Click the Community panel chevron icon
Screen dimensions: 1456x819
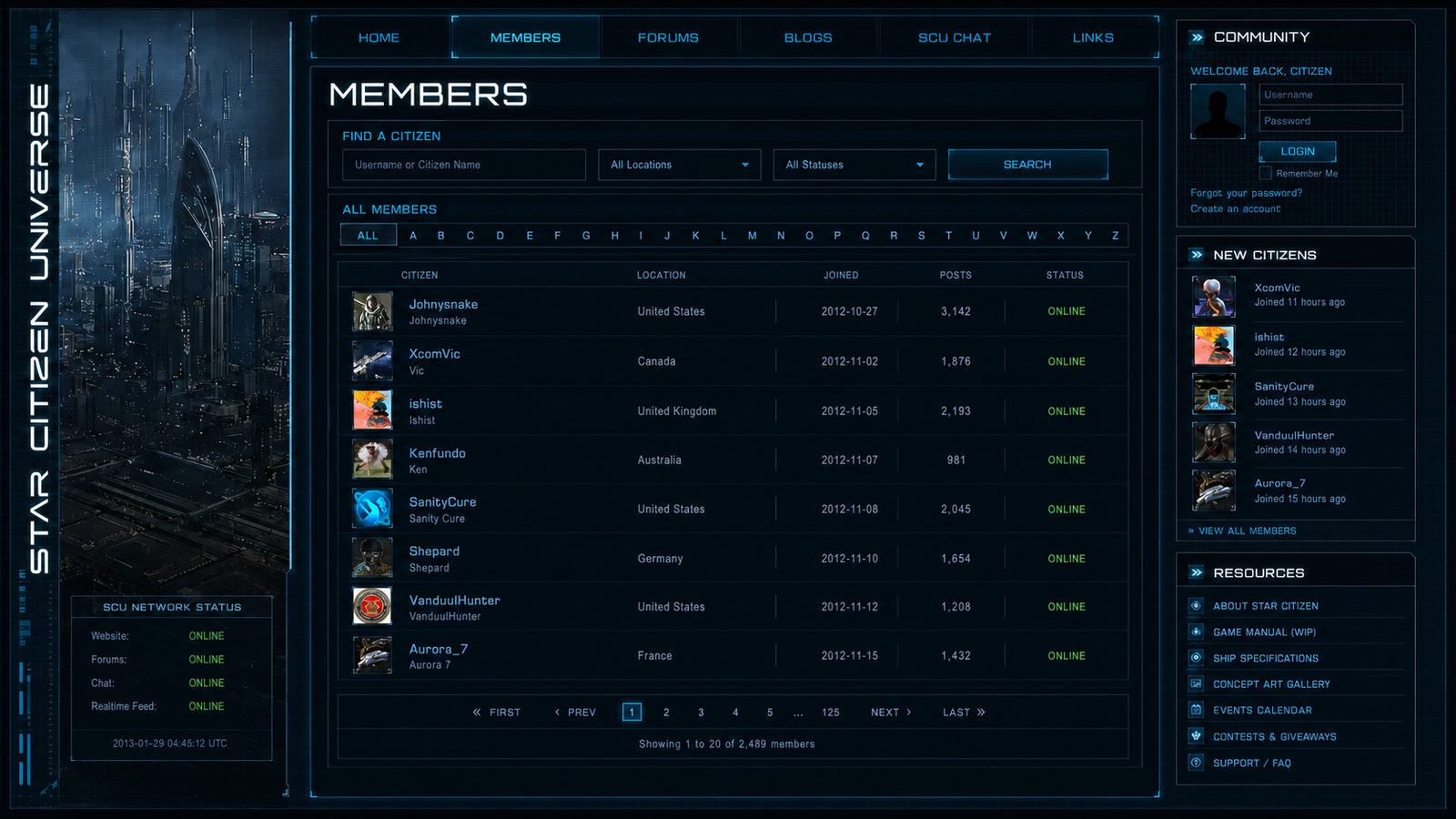point(1198,37)
